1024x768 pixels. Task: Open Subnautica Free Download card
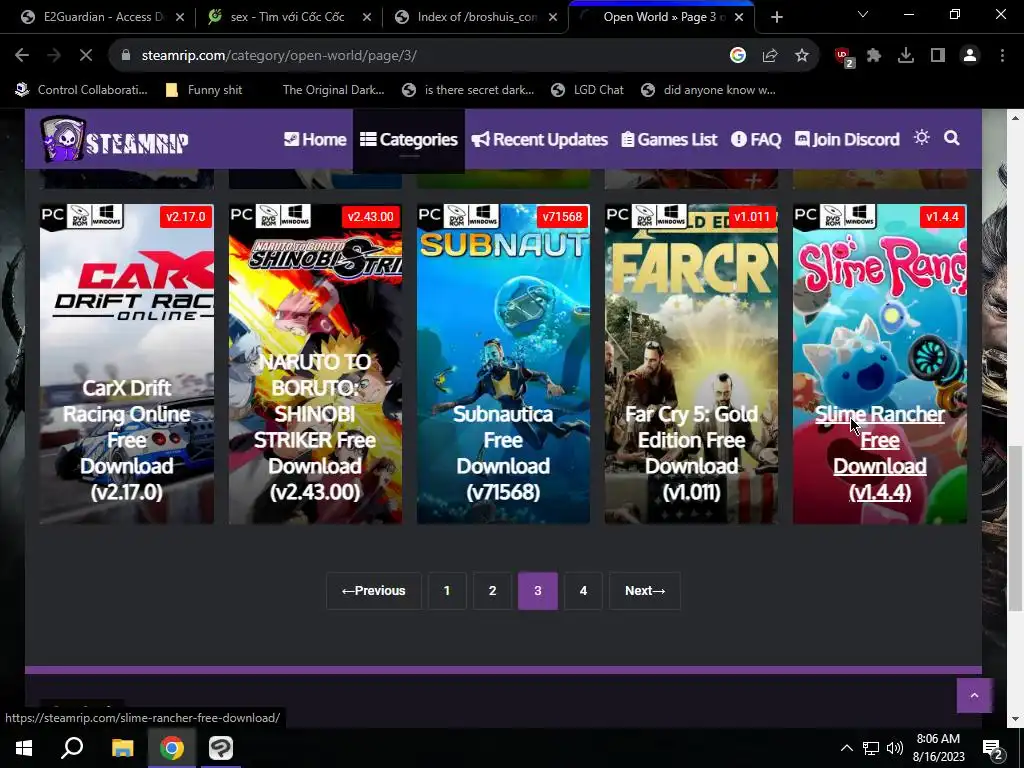503,364
